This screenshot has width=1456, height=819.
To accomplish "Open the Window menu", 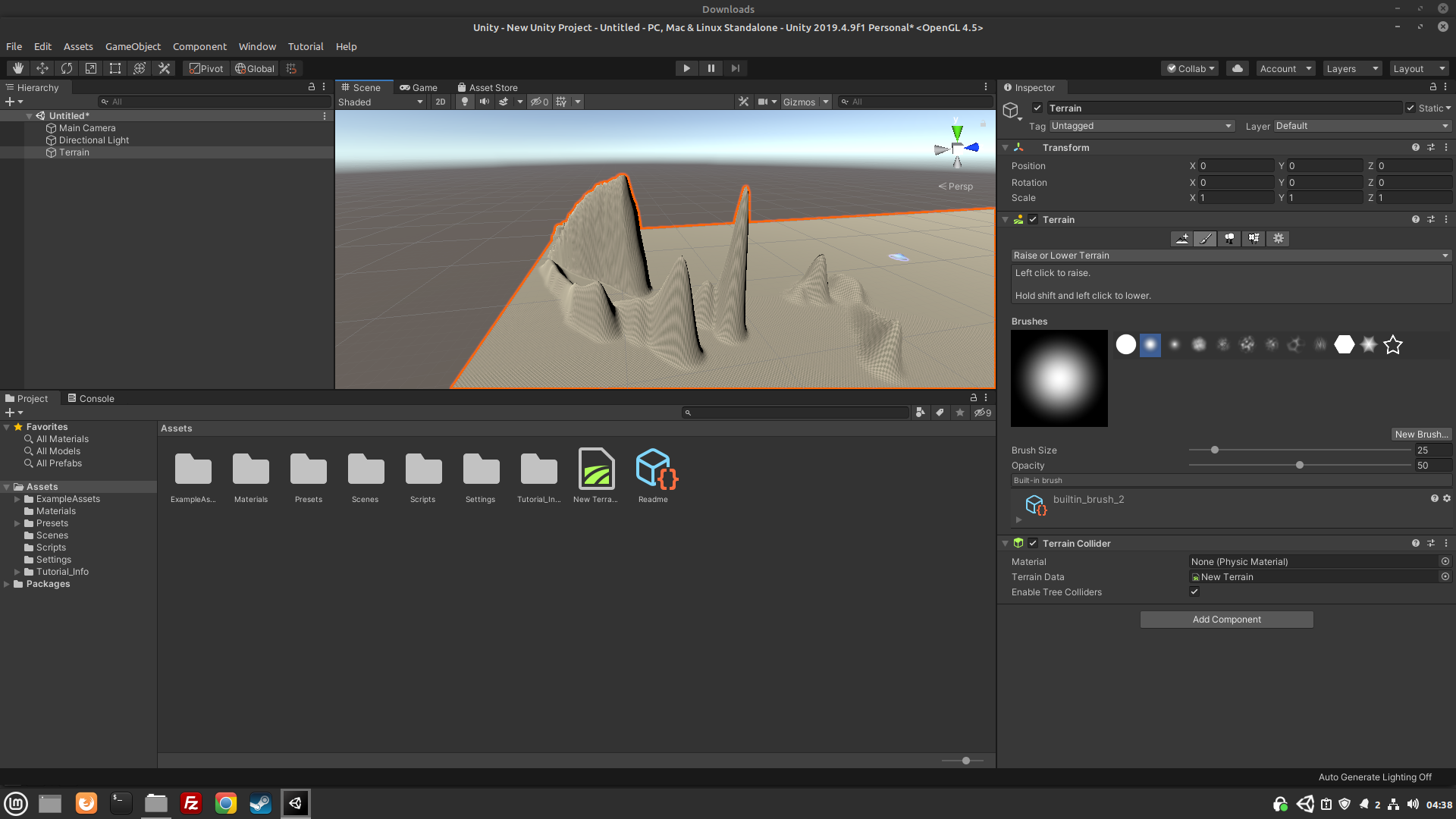I will [257, 46].
